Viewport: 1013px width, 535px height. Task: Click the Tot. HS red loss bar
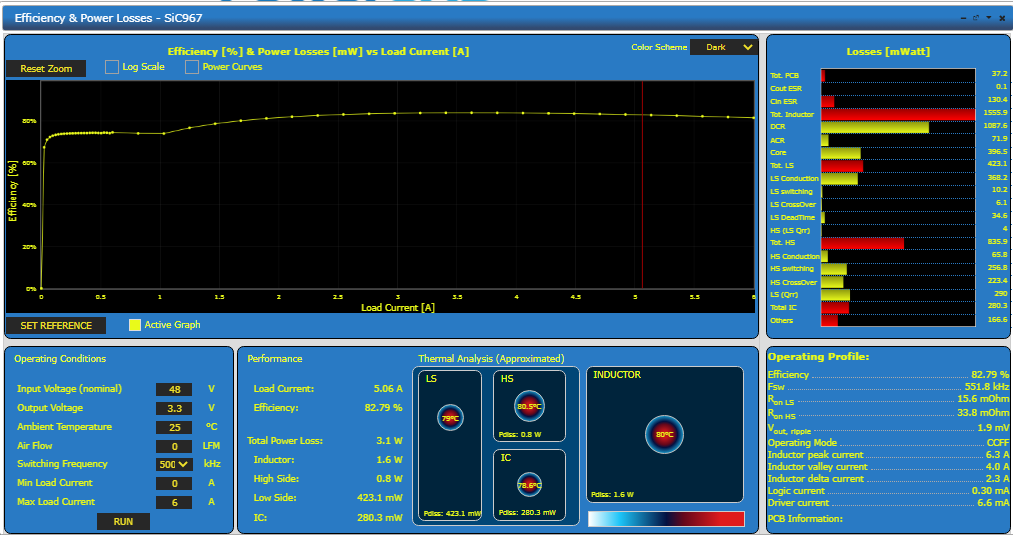pyautogui.click(x=862, y=243)
